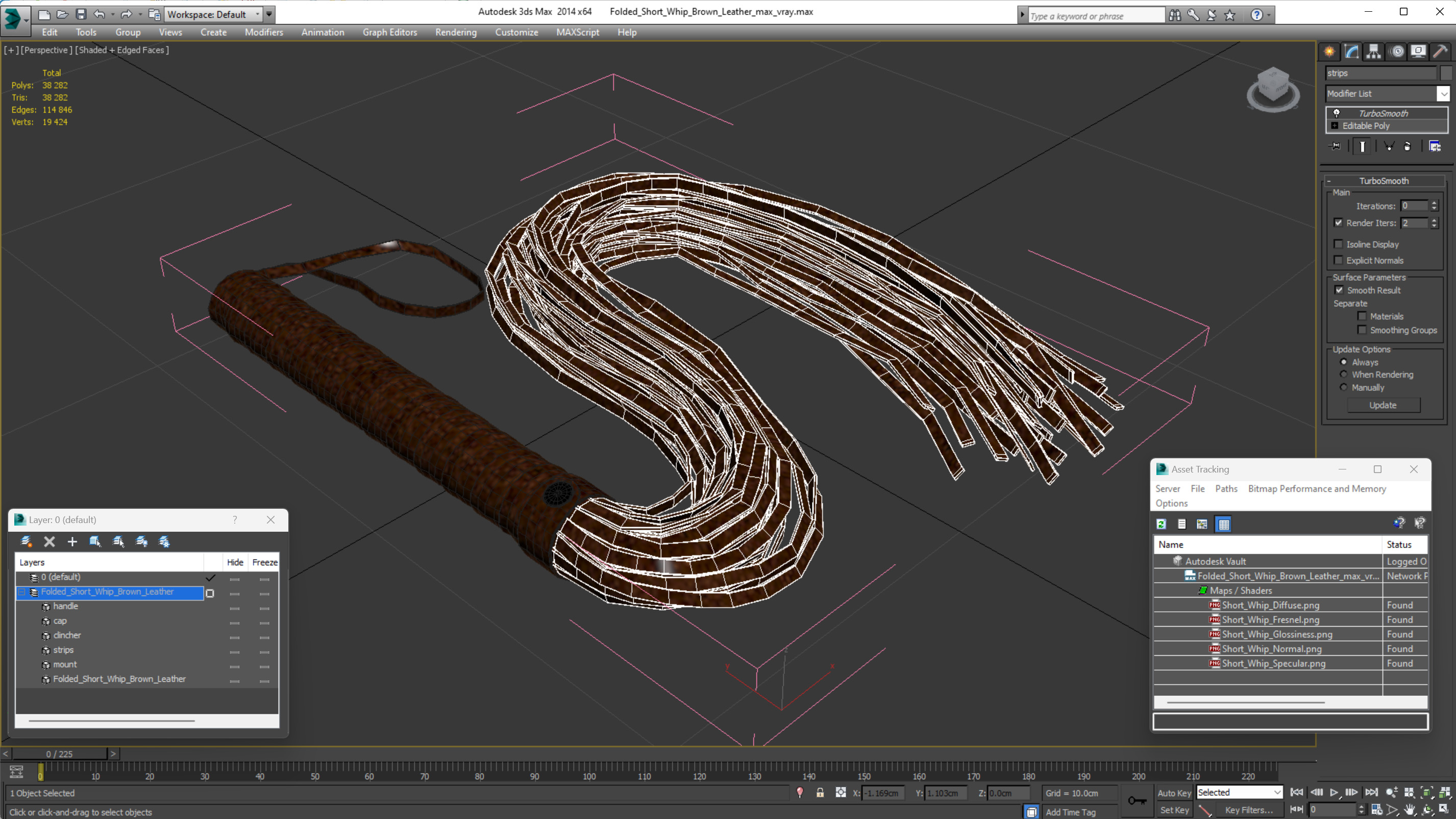Open the Modify command panel tab
The image size is (1456, 819).
(1351, 52)
